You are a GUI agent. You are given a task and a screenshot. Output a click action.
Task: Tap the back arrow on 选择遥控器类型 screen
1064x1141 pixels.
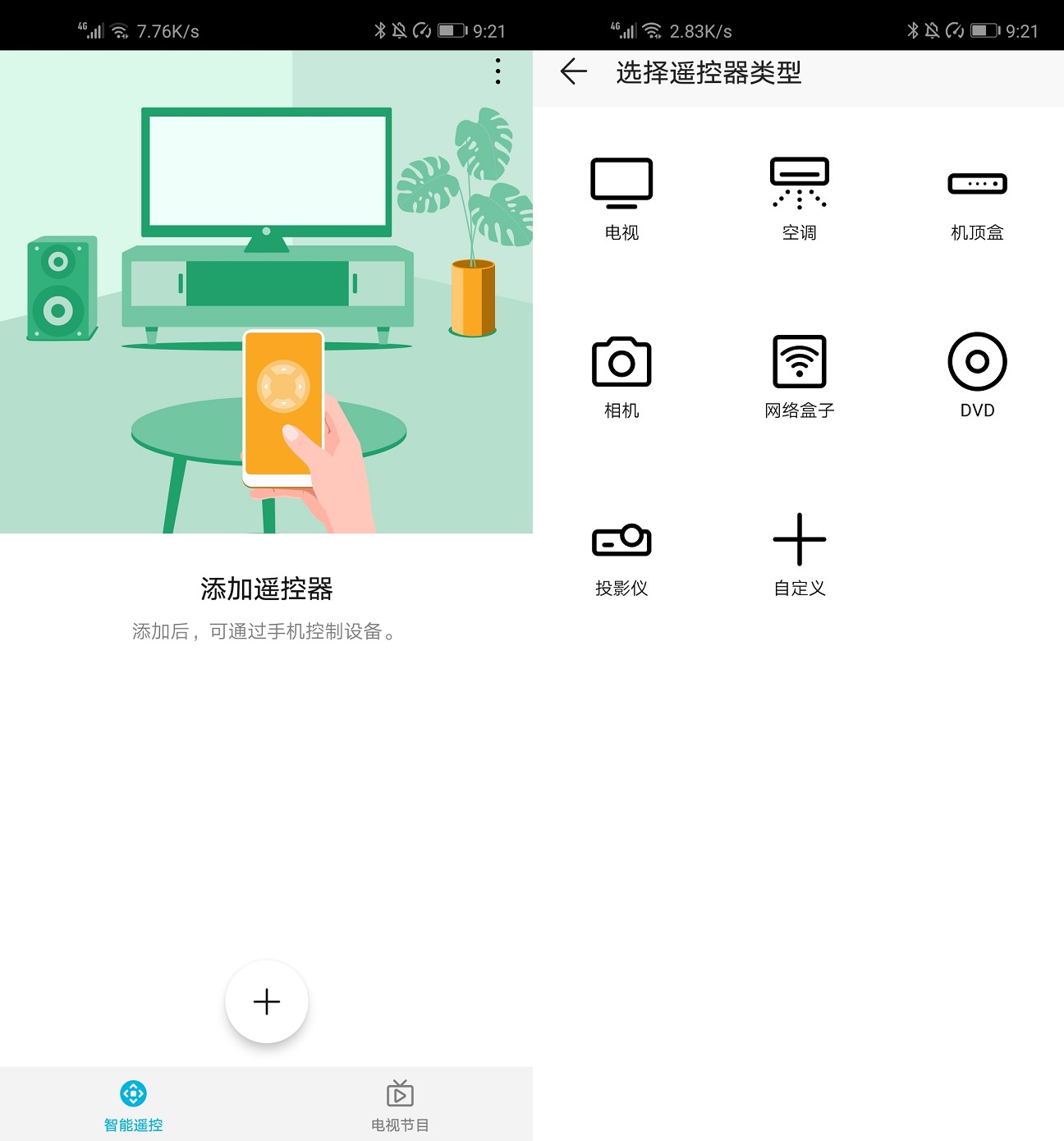point(572,72)
